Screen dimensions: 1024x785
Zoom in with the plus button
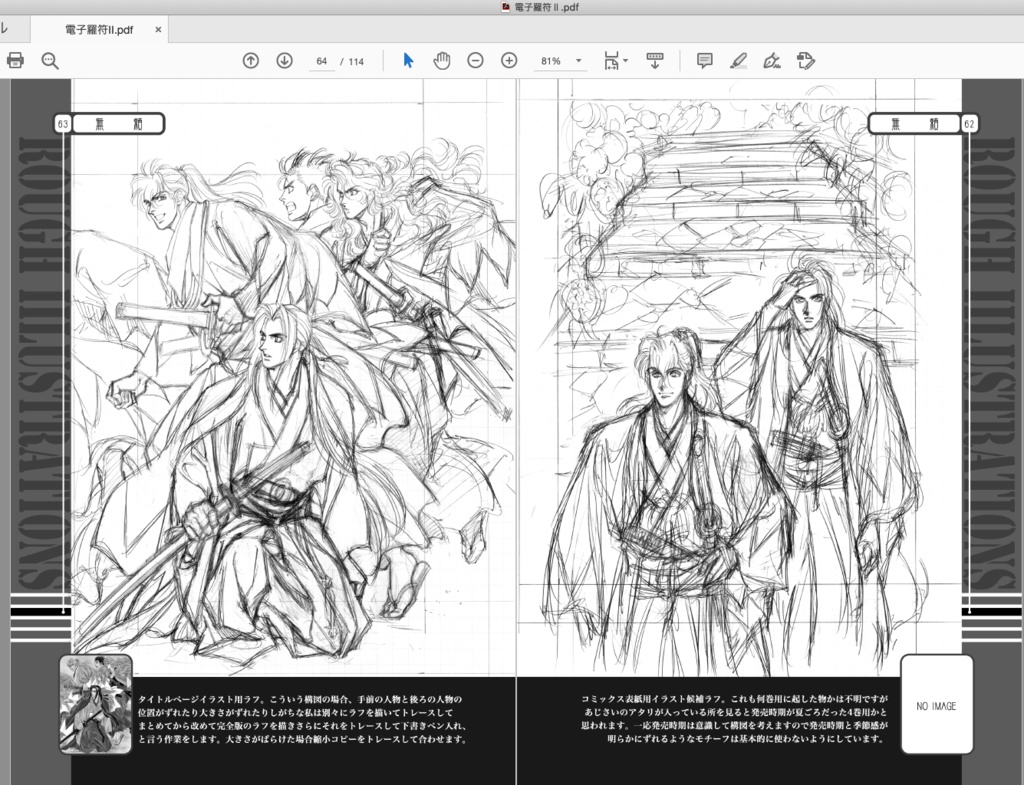[509, 61]
